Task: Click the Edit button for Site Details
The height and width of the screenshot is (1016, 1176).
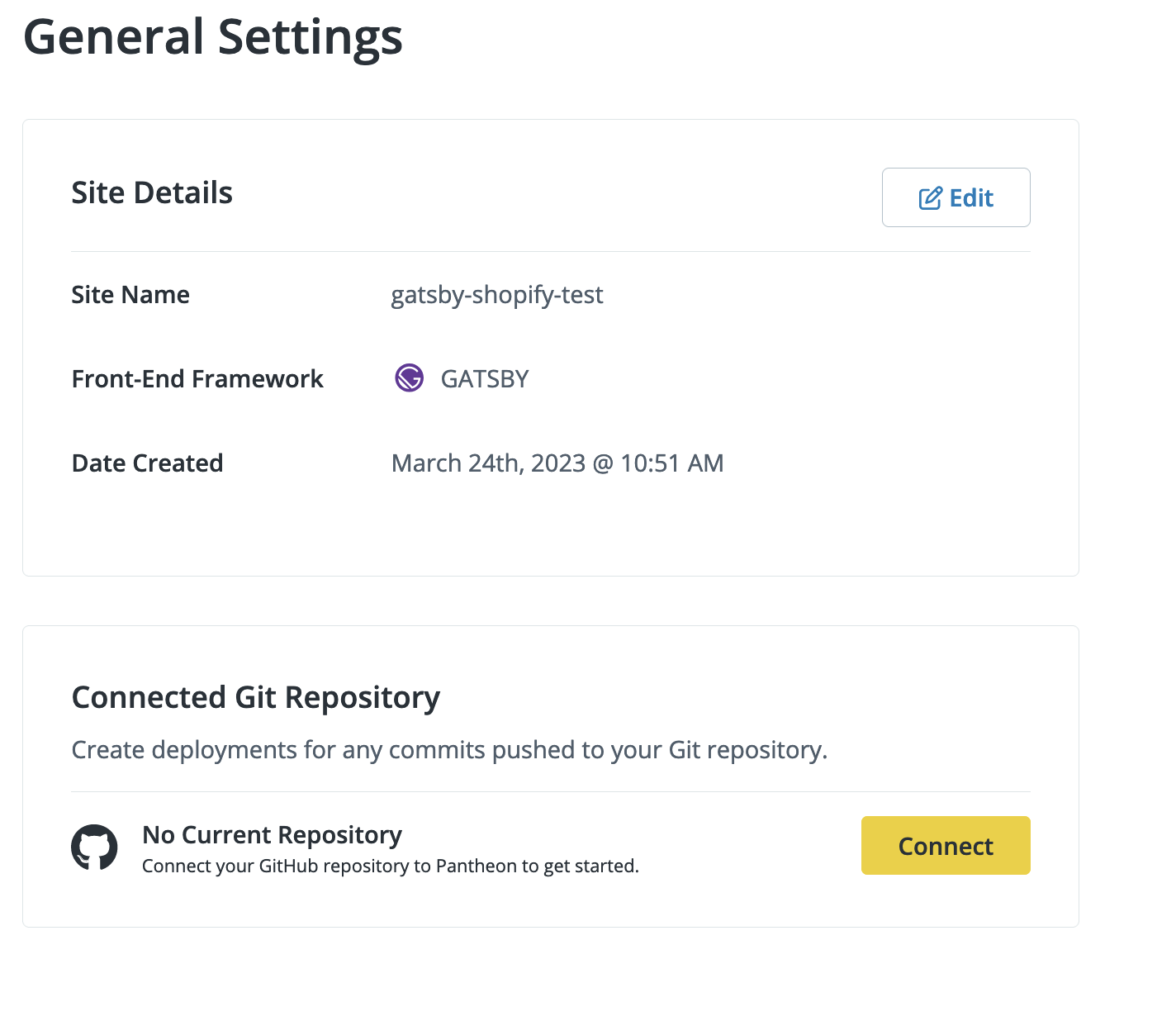Action: click(x=955, y=197)
